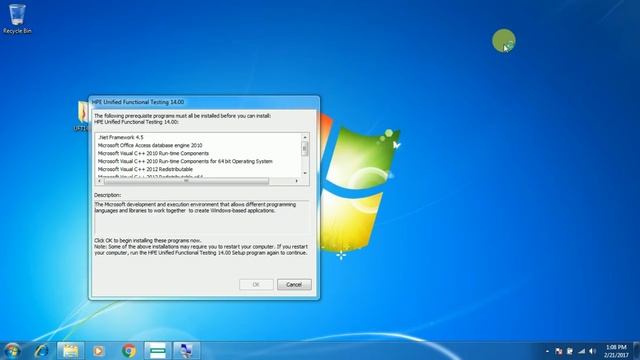The image size is (640, 360).
Task: Select .Net Framework 4.5 in the list
Action: (x=121, y=138)
